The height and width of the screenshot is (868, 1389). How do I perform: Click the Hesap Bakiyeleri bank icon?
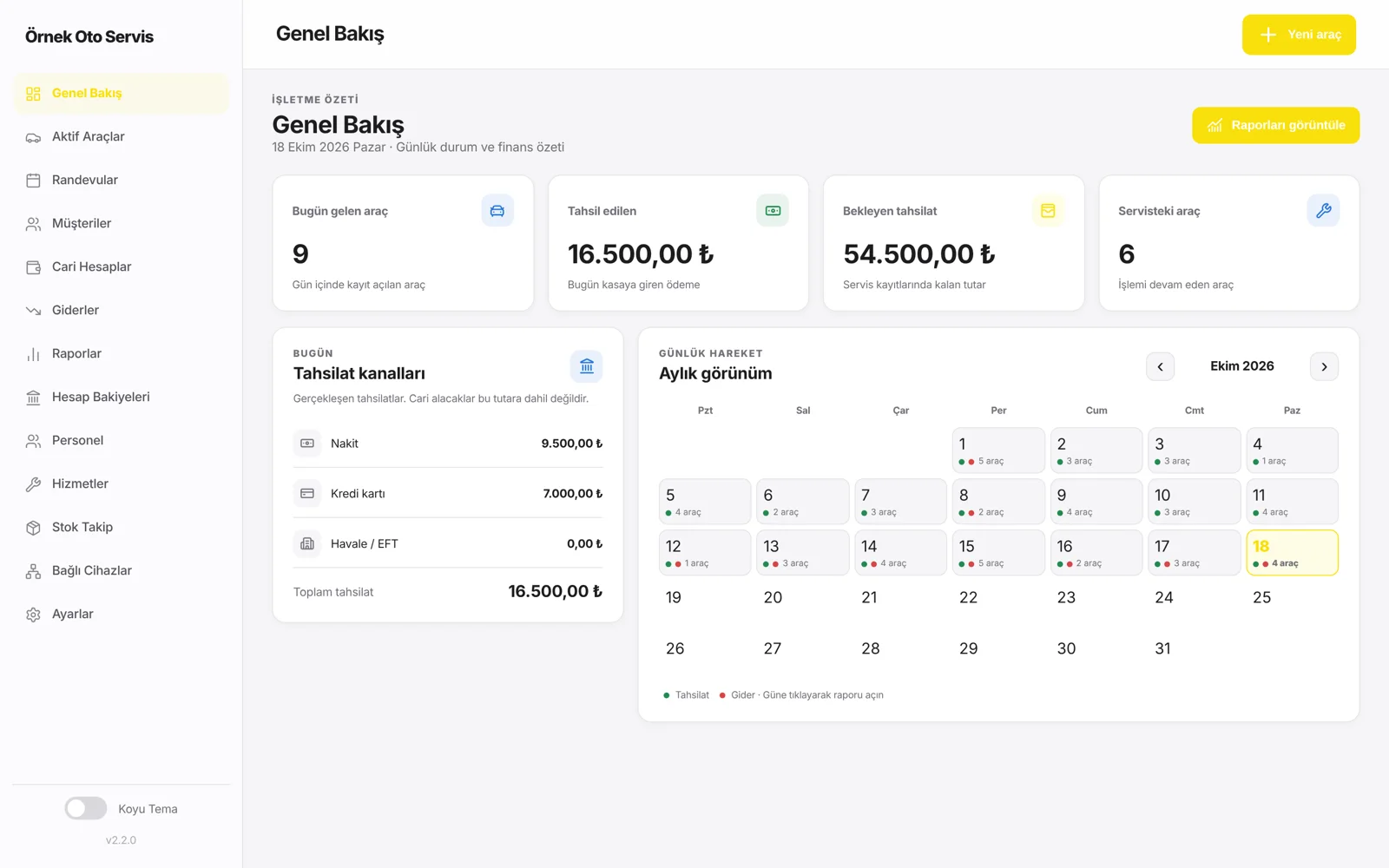click(x=33, y=398)
